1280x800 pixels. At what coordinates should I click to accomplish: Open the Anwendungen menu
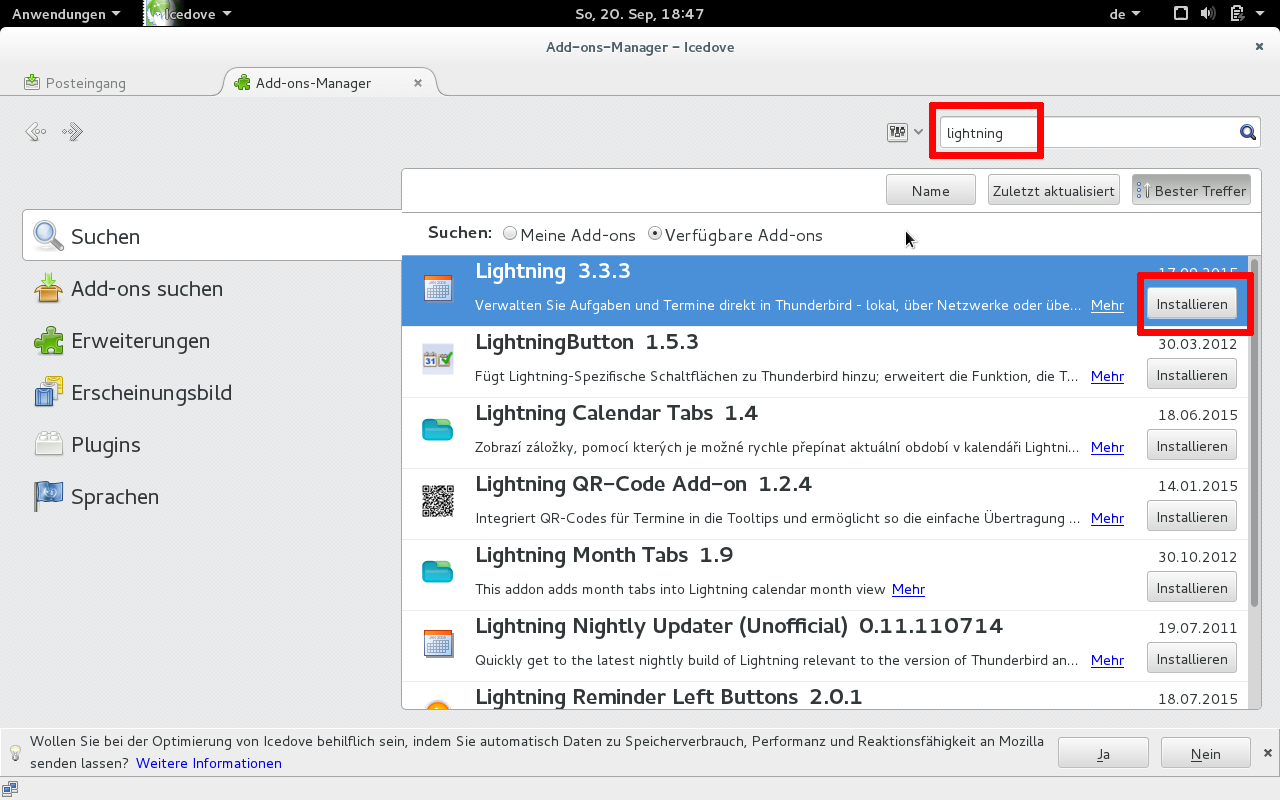(66, 14)
